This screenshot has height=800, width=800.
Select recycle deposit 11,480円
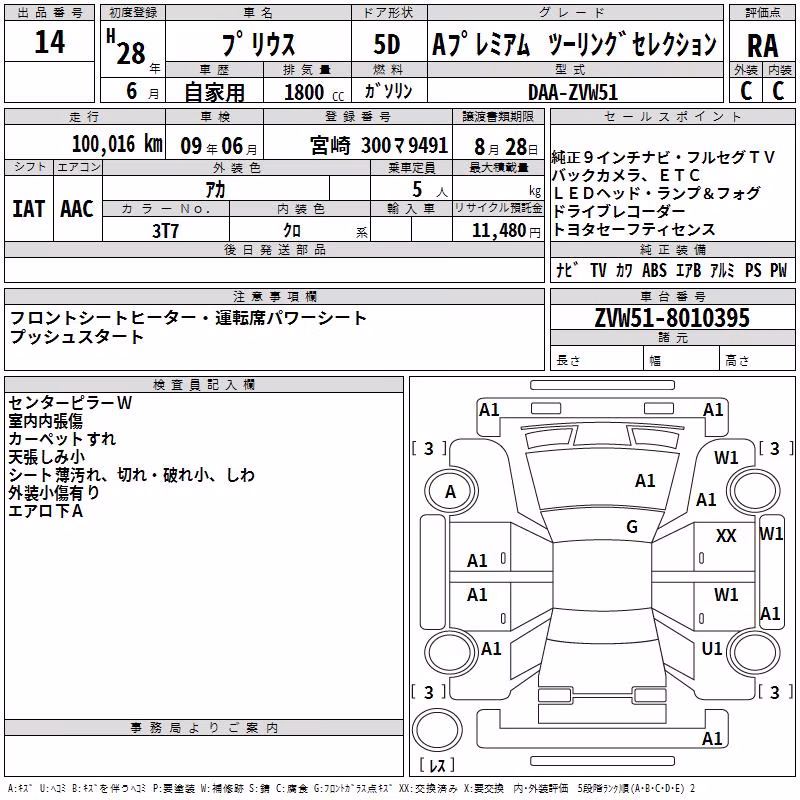point(506,231)
